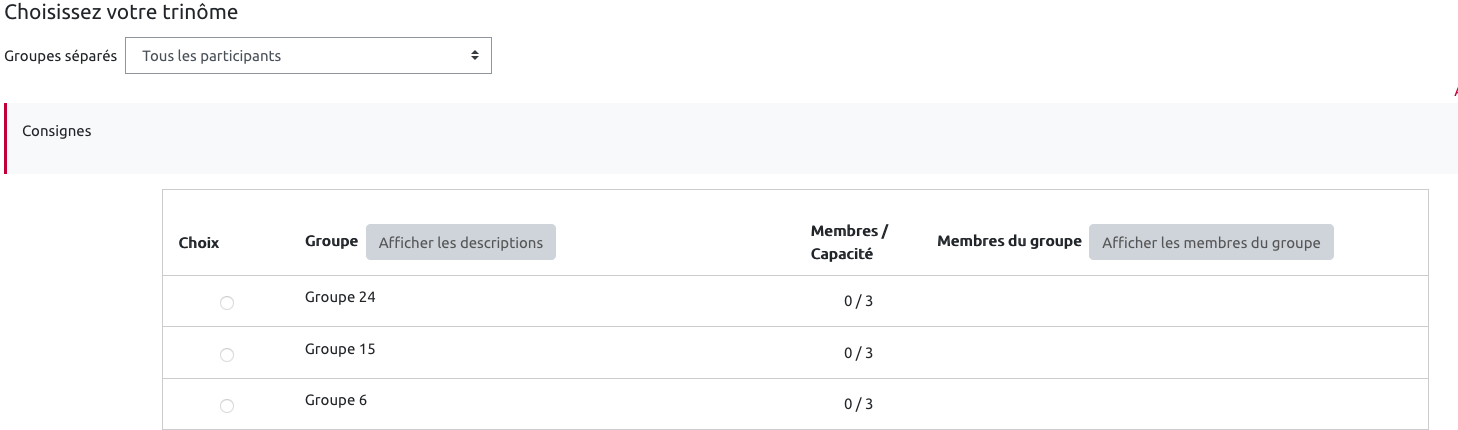Click the Groupe 24 name label
Image resolution: width=1458 pixels, height=430 pixels.
coord(340,297)
